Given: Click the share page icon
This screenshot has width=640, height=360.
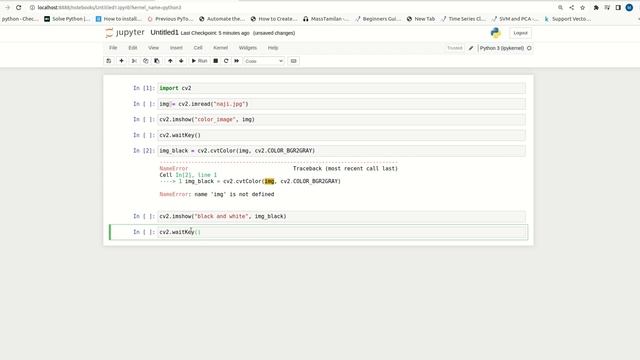Looking at the screenshot, I should [x=571, y=7].
